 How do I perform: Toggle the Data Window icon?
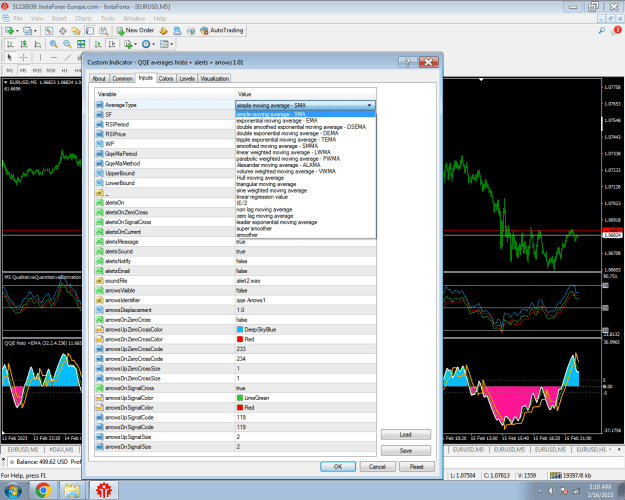pos(63,31)
